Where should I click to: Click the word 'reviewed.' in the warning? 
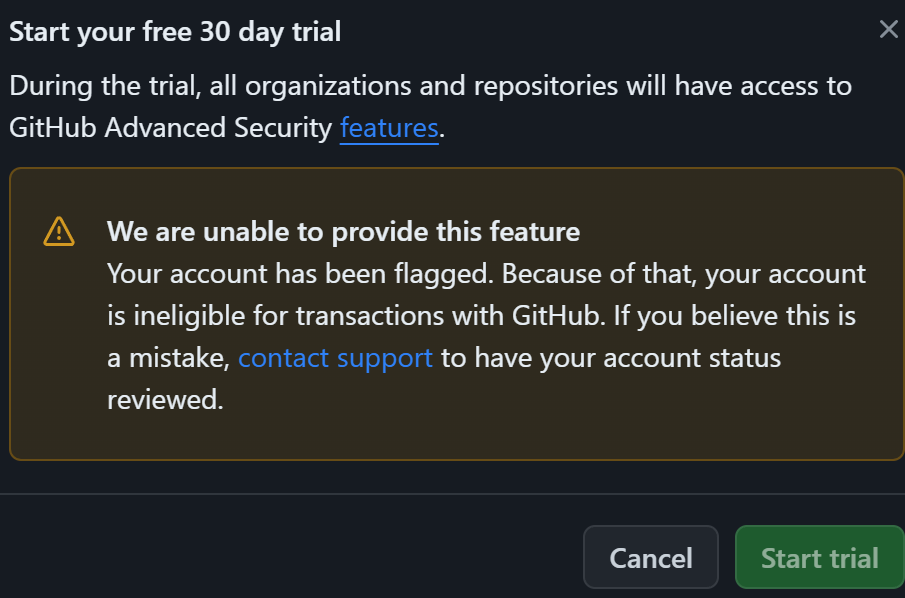(165, 400)
